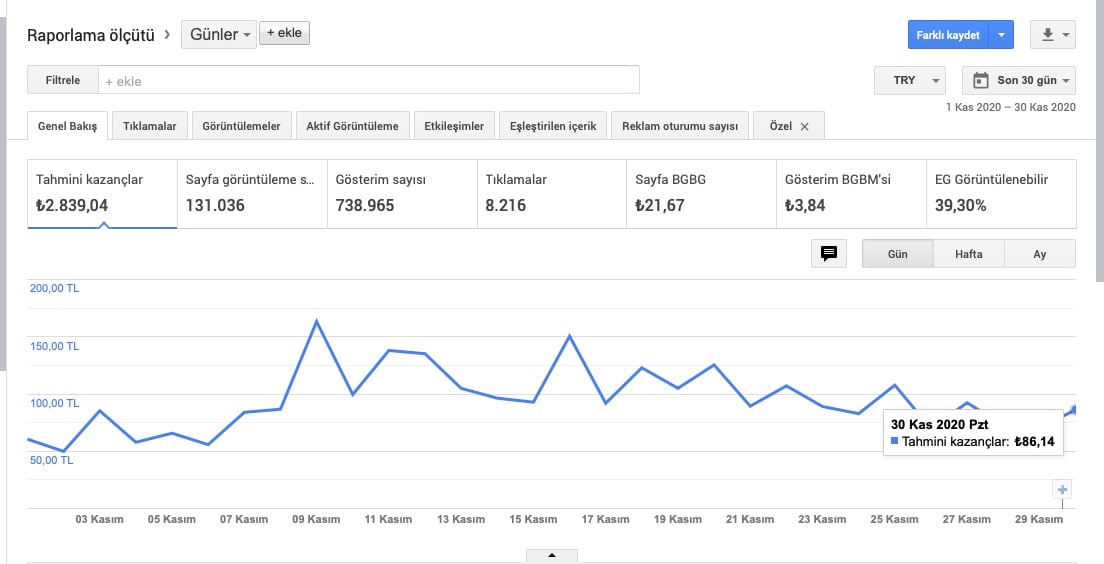Click the blue Tahmini kazançlar legend square
This screenshot has height=564, width=1104.
894,441
